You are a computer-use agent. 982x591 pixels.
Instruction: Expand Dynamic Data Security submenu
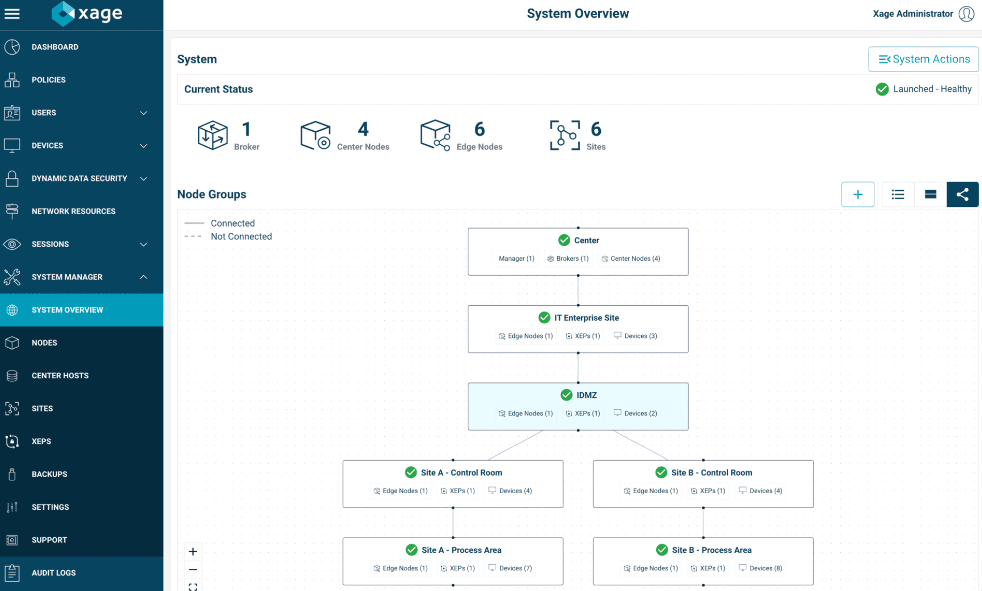(x=143, y=179)
